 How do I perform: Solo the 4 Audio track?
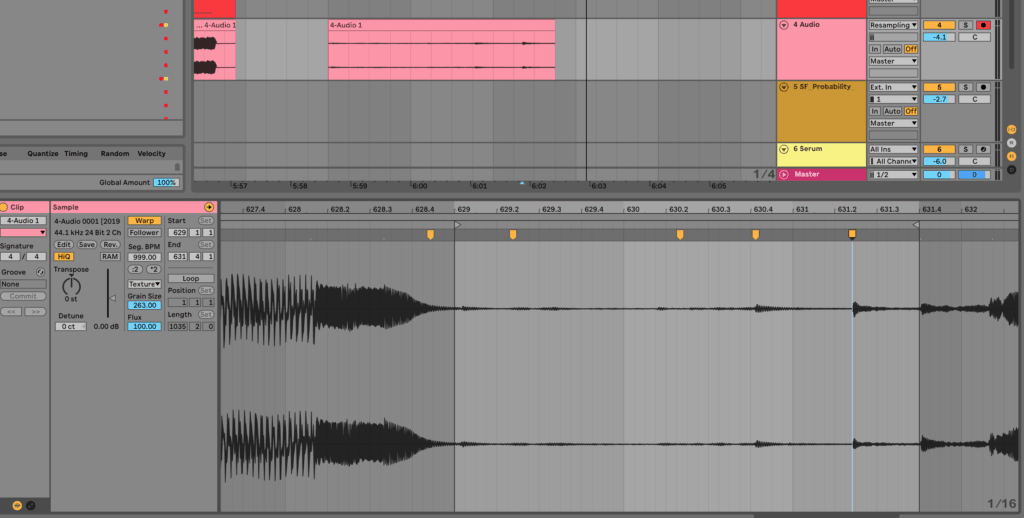(966, 25)
